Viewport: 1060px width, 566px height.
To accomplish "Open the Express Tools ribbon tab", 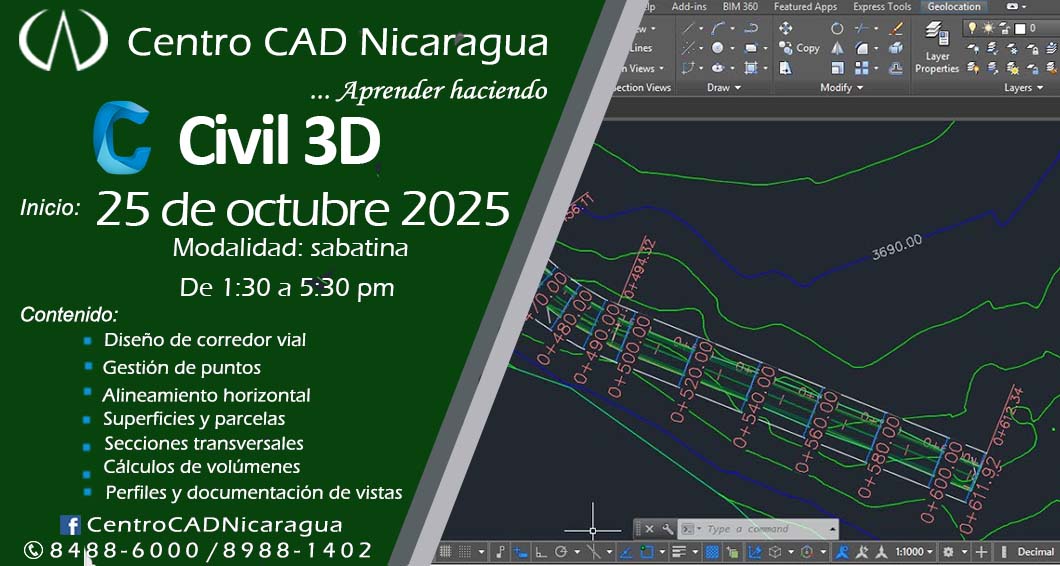I will 882,7.
